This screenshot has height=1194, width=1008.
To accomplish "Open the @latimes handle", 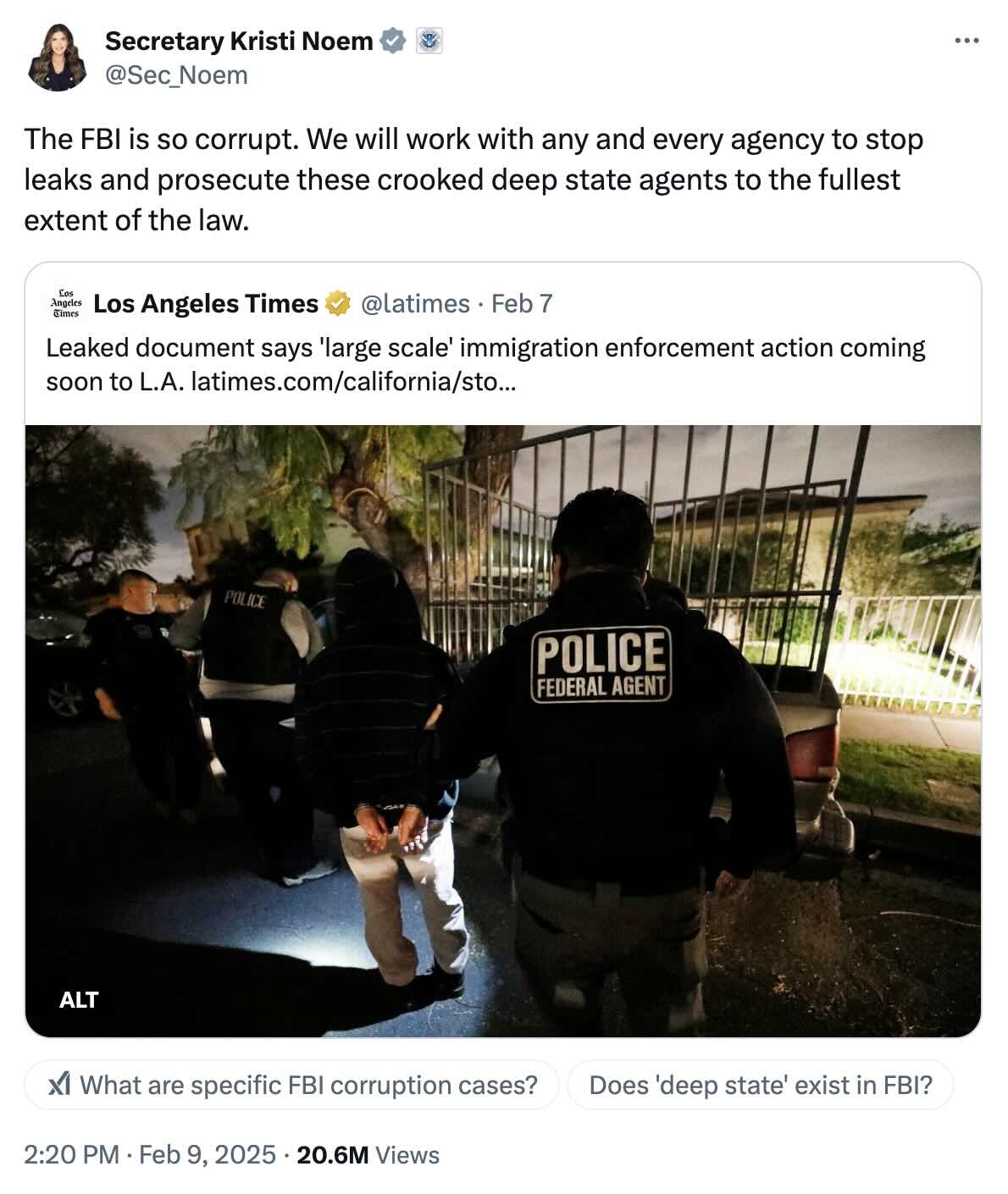I will click(x=415, y=303).
